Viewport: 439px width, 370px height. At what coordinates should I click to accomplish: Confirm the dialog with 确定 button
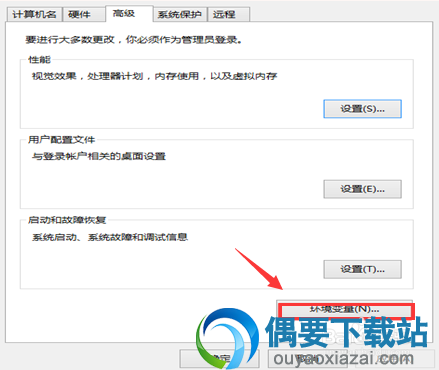point(220,359)
